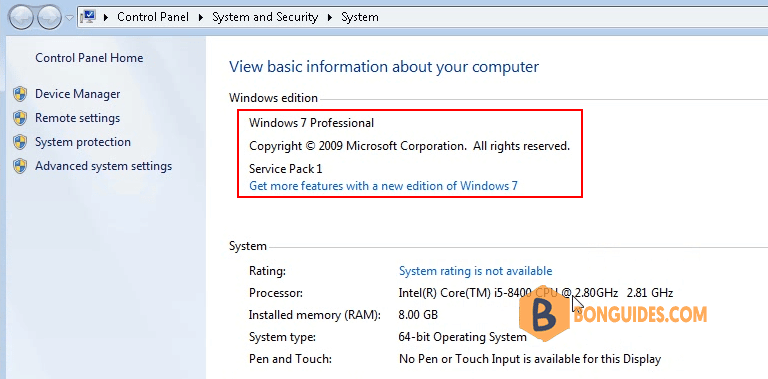This screenshot has width=768, height=379.
Task: Expand the arrow after Control Panel breadcrumb
Action: (x=200, y=18)
